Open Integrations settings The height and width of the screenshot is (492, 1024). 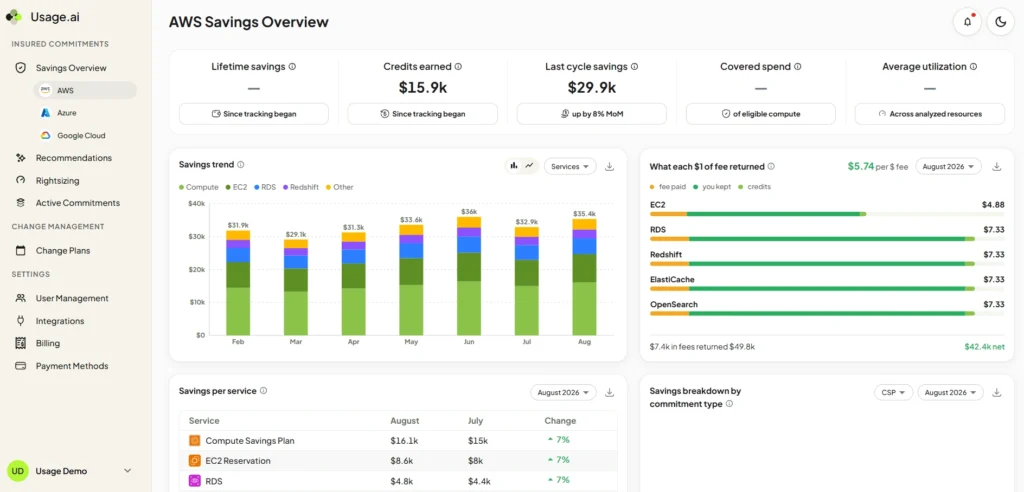tap(59, 321)
